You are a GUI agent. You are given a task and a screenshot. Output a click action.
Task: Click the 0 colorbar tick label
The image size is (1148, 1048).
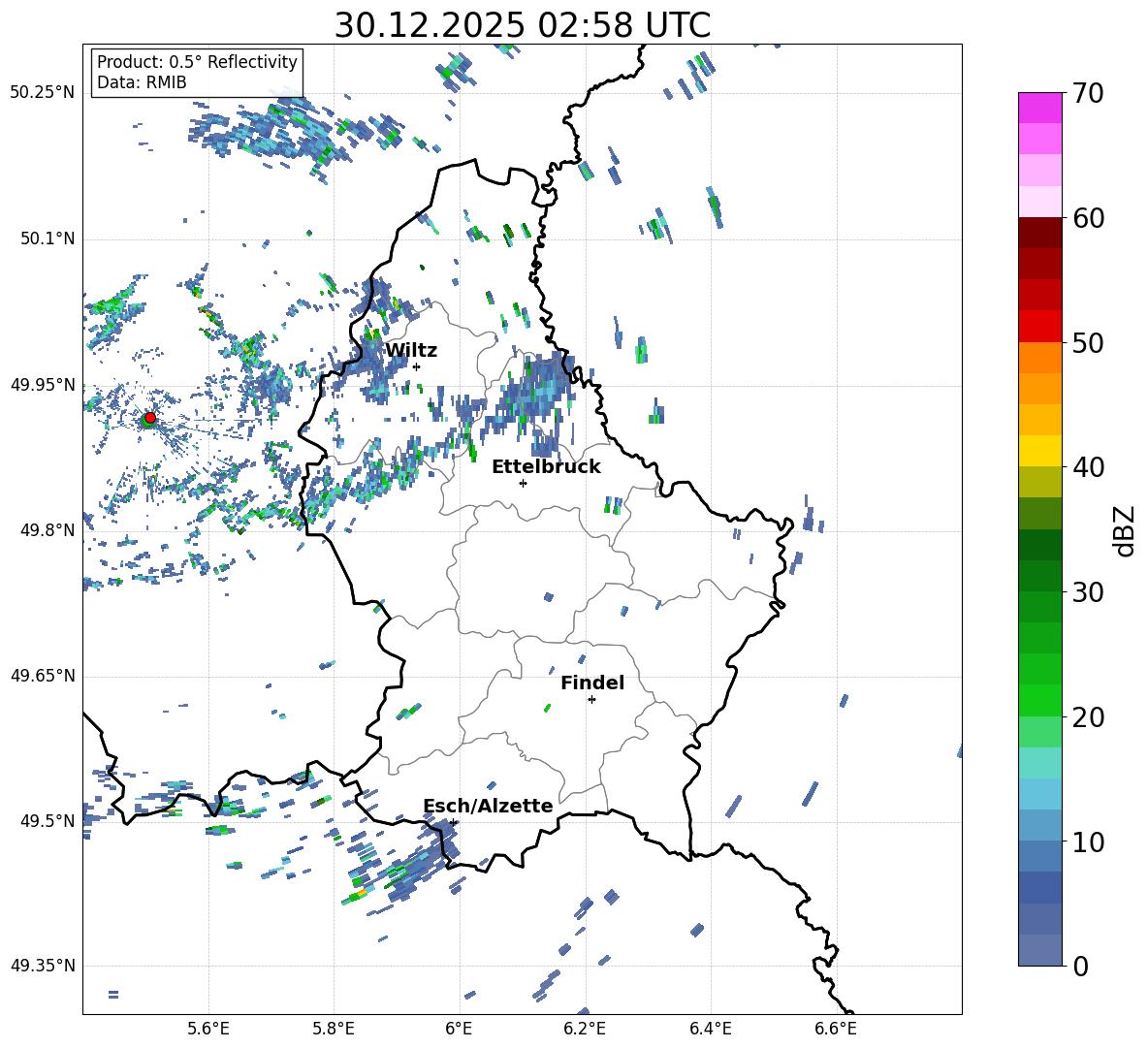click(1080, 966)
